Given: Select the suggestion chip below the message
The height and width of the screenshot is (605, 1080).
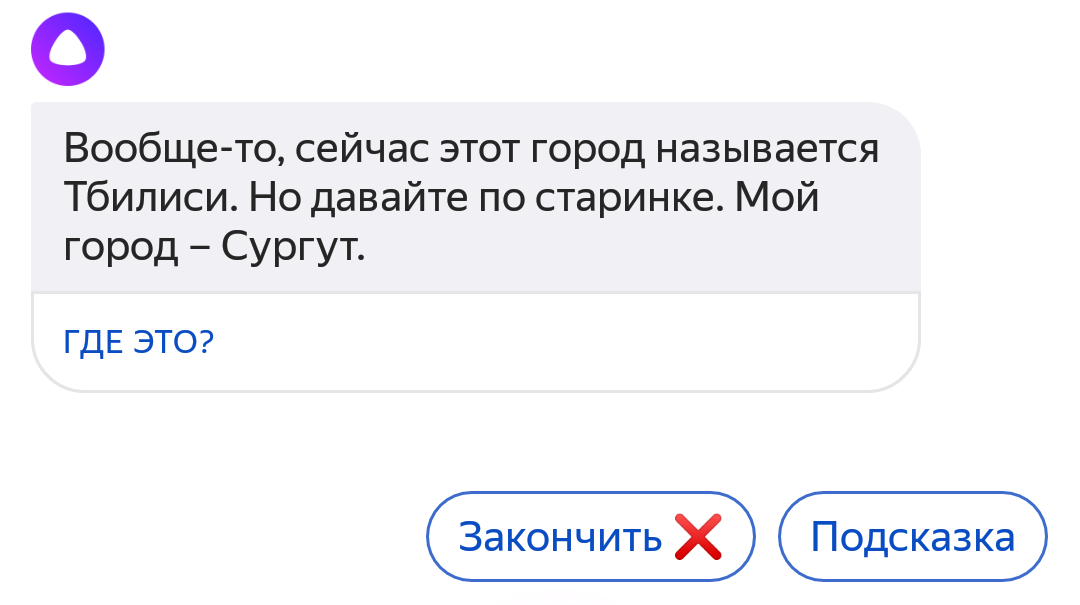Looking at the screenshot, I should (138, 341).
